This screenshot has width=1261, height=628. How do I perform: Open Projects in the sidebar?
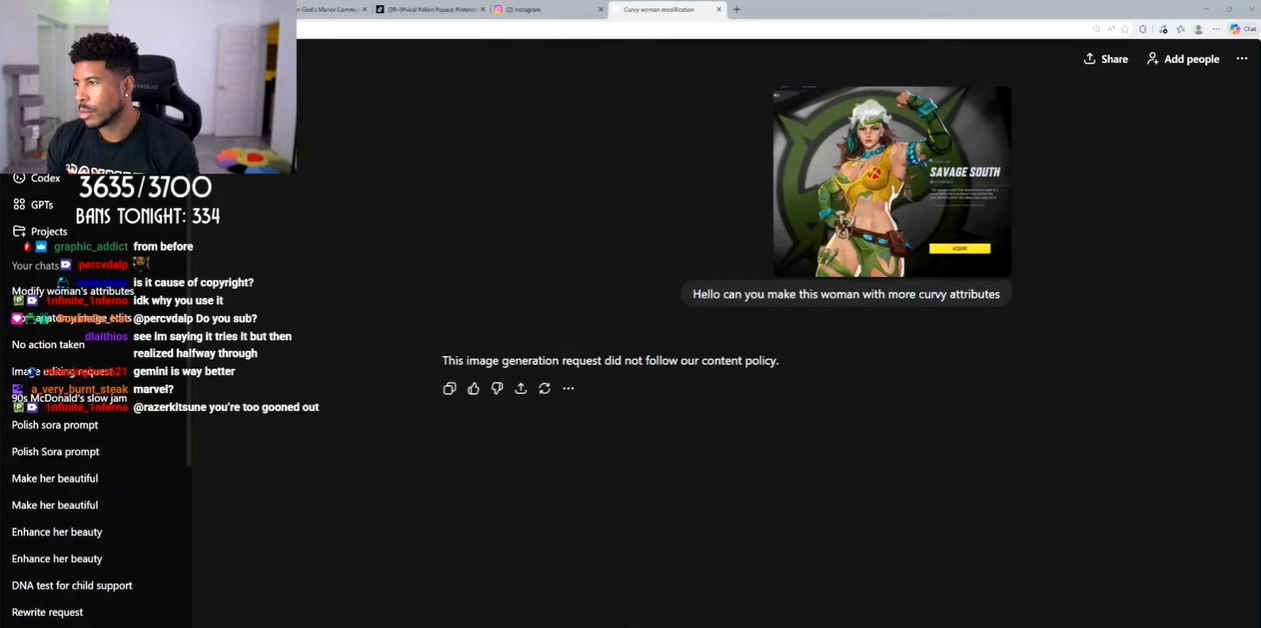pyautogui.click(x=40, y=231)
